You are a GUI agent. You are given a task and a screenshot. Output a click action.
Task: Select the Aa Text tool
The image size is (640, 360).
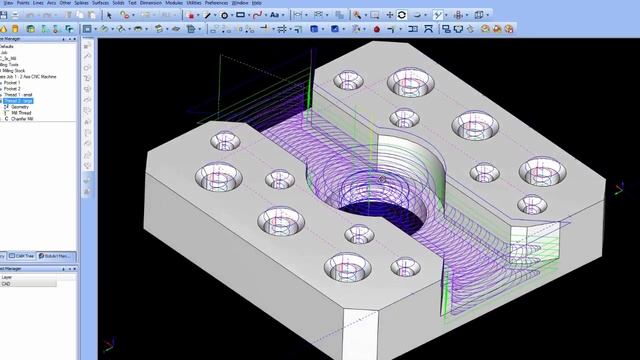point(274,15)
